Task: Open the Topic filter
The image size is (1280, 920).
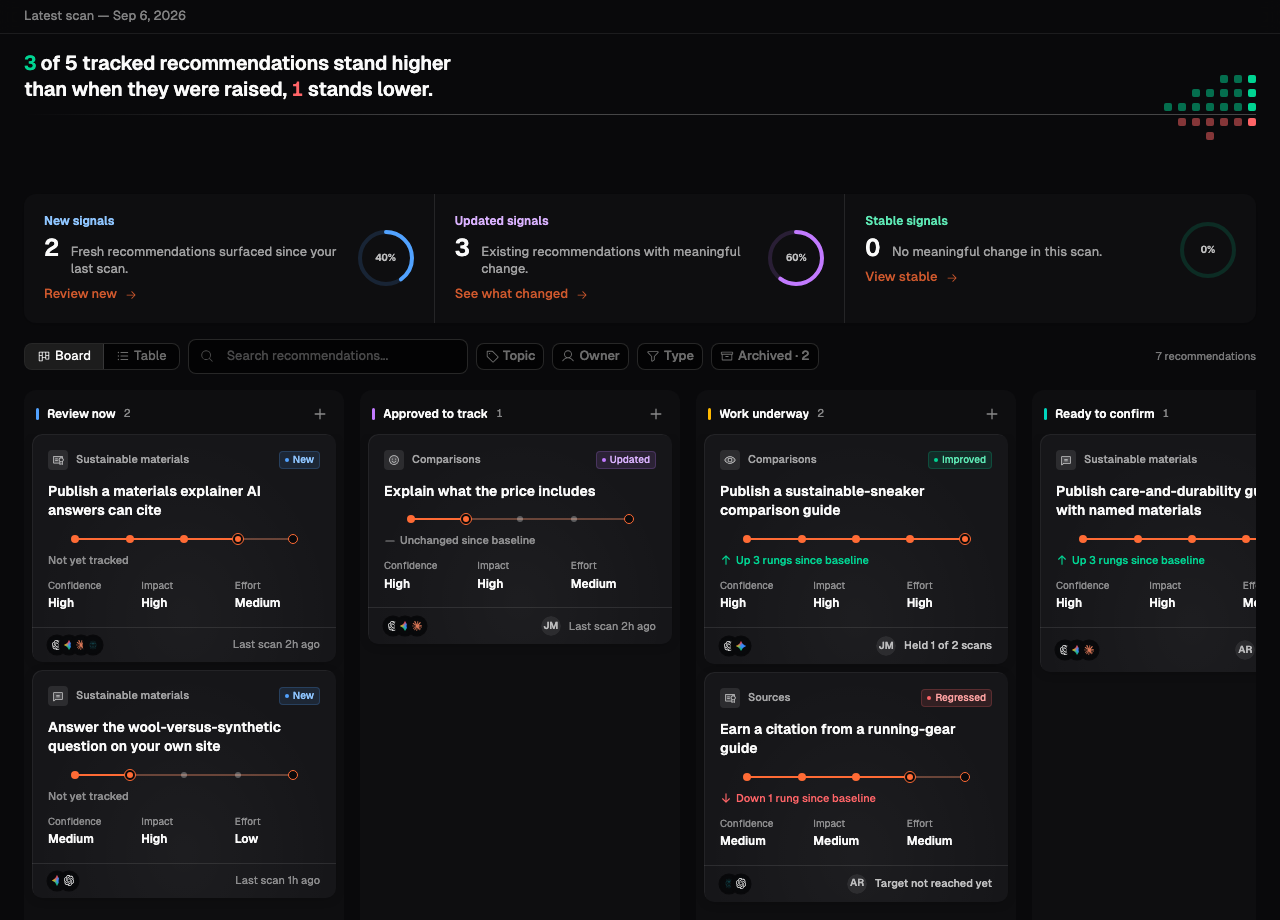Action: 510,356
